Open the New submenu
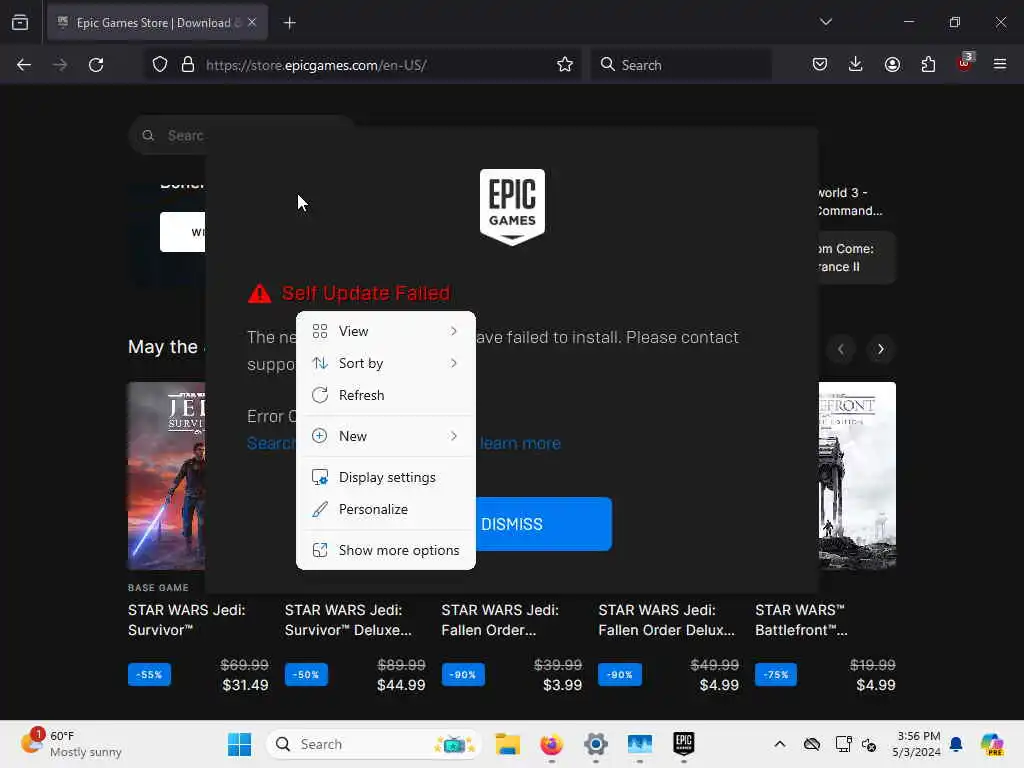 point(386,436)
